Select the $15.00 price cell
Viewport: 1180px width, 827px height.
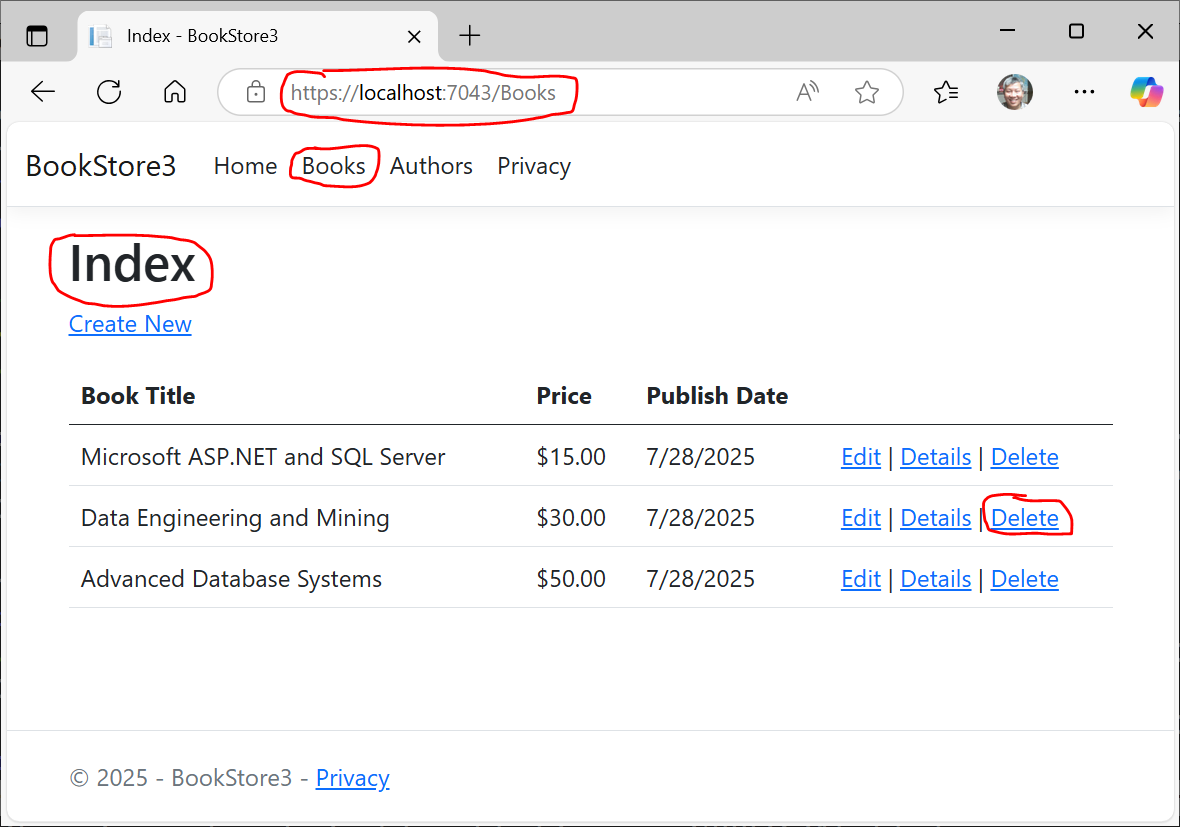point(570,457)
